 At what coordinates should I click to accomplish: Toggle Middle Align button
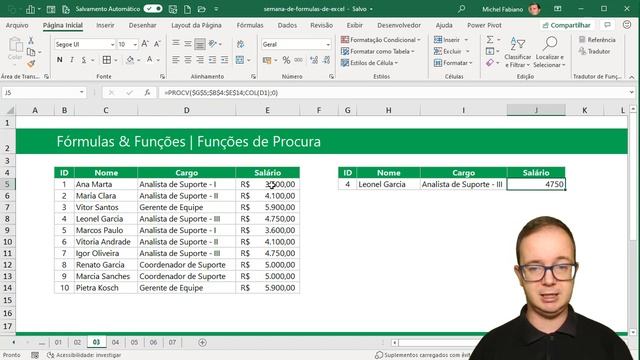(188, 43)
